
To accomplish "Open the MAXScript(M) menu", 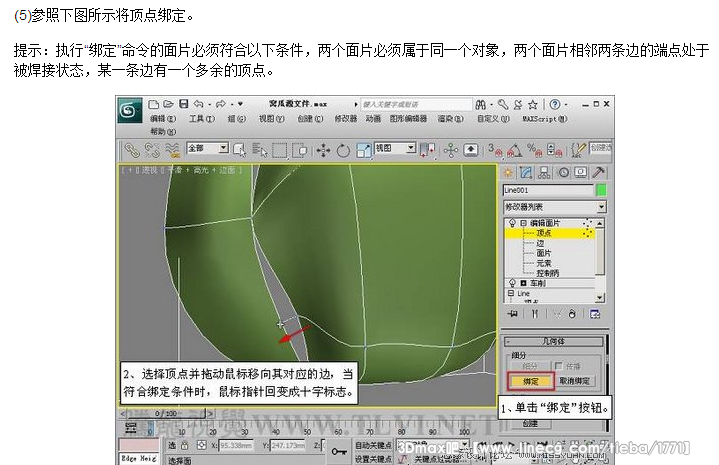I will point(544,119).
